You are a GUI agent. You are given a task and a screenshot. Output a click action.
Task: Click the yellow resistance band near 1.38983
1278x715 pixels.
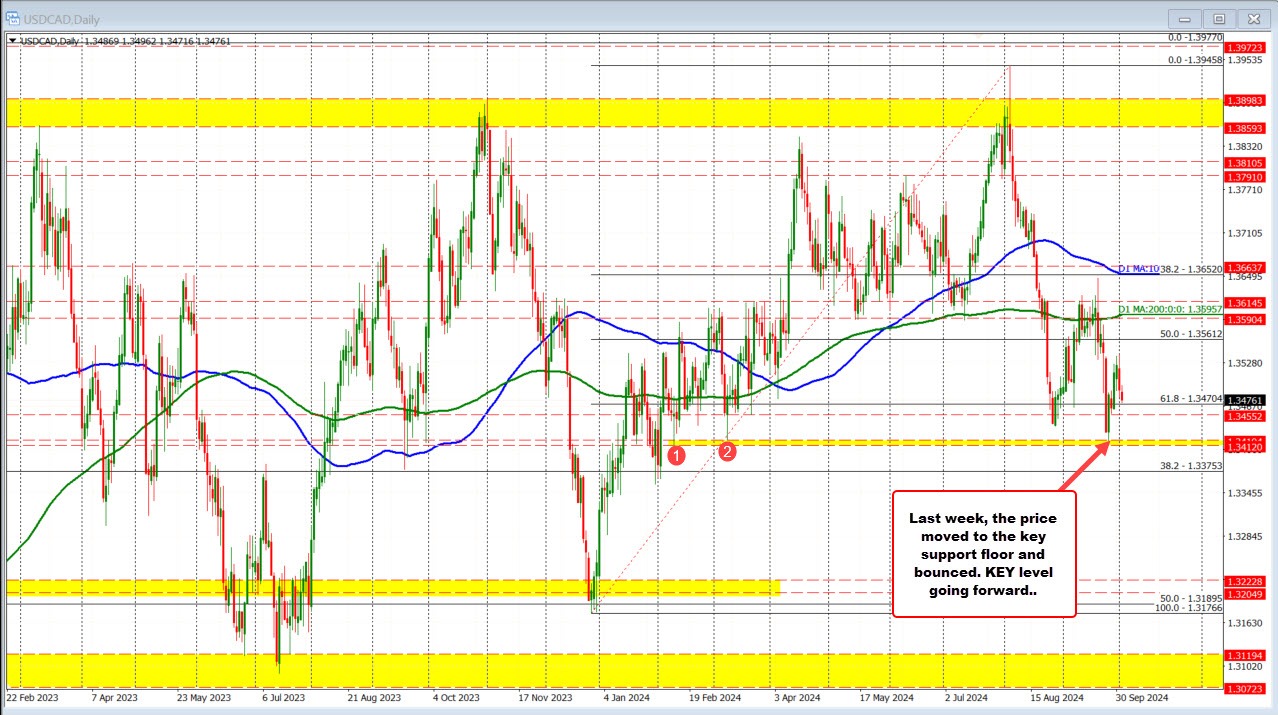(x=600, y=110)
